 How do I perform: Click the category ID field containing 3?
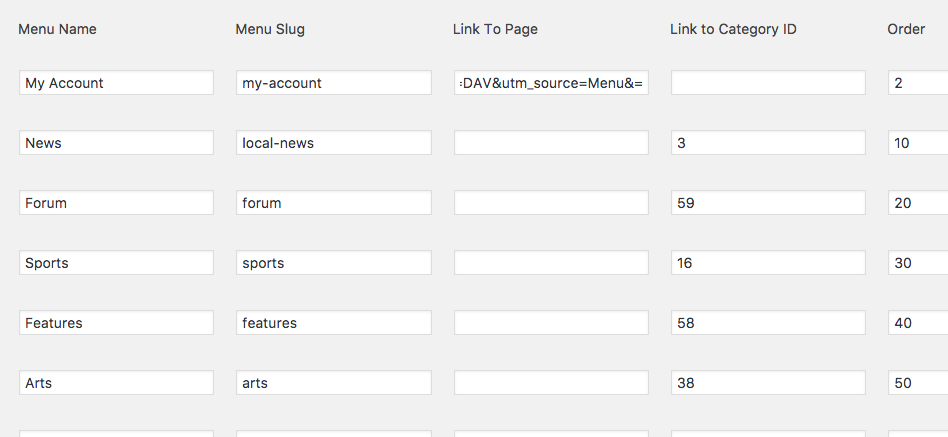tap(768, 143)
